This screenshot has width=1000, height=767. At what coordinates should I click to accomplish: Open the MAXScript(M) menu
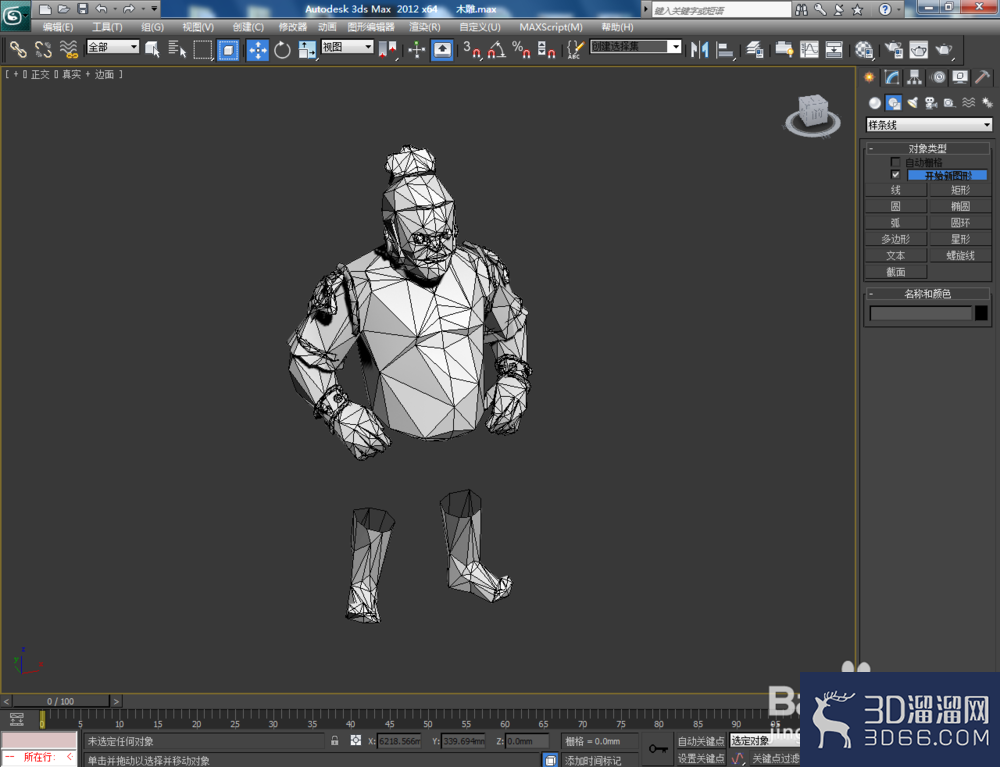(551, 27)
